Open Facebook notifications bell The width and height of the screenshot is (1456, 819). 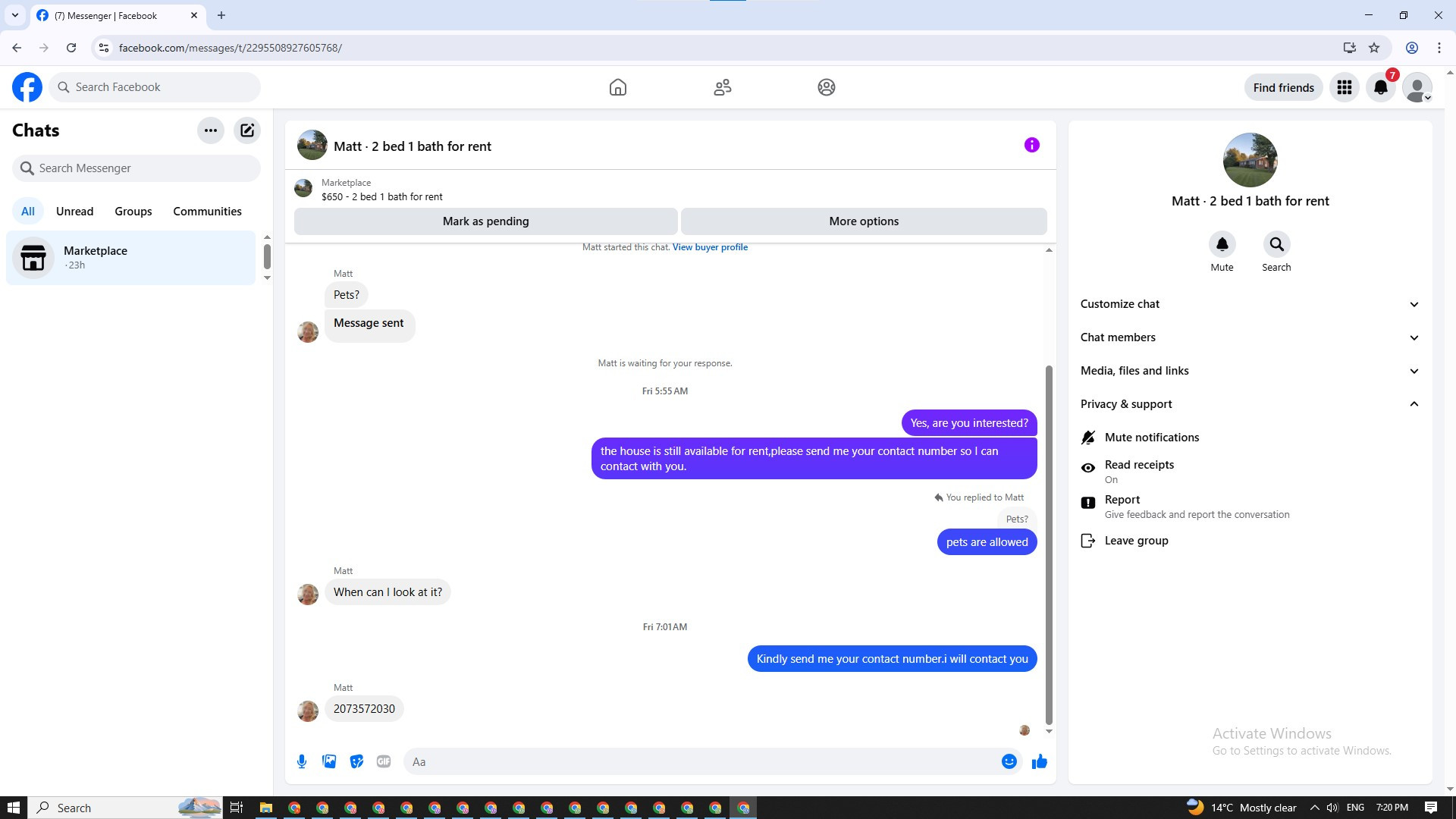[1380, 88]
